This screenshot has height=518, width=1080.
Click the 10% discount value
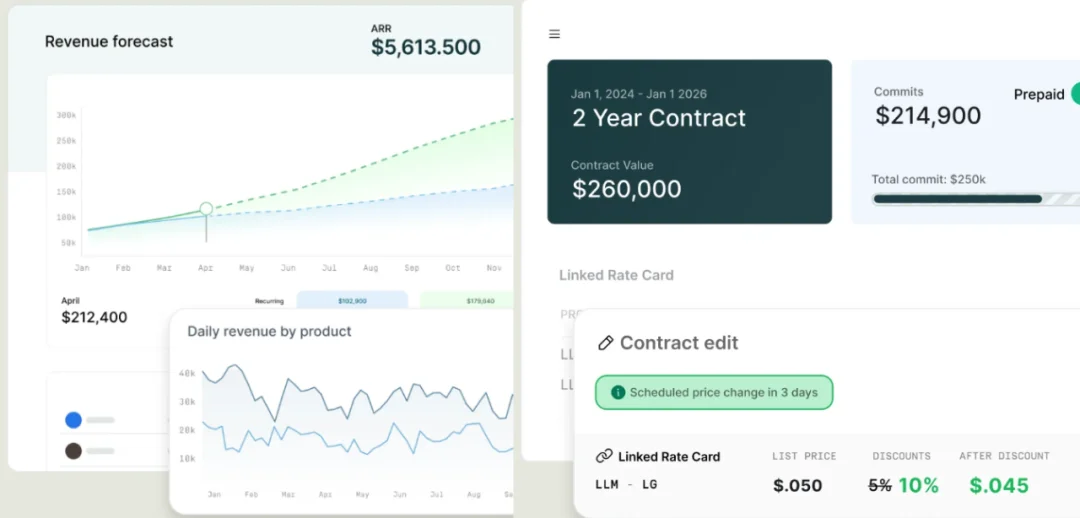point(918,485)
